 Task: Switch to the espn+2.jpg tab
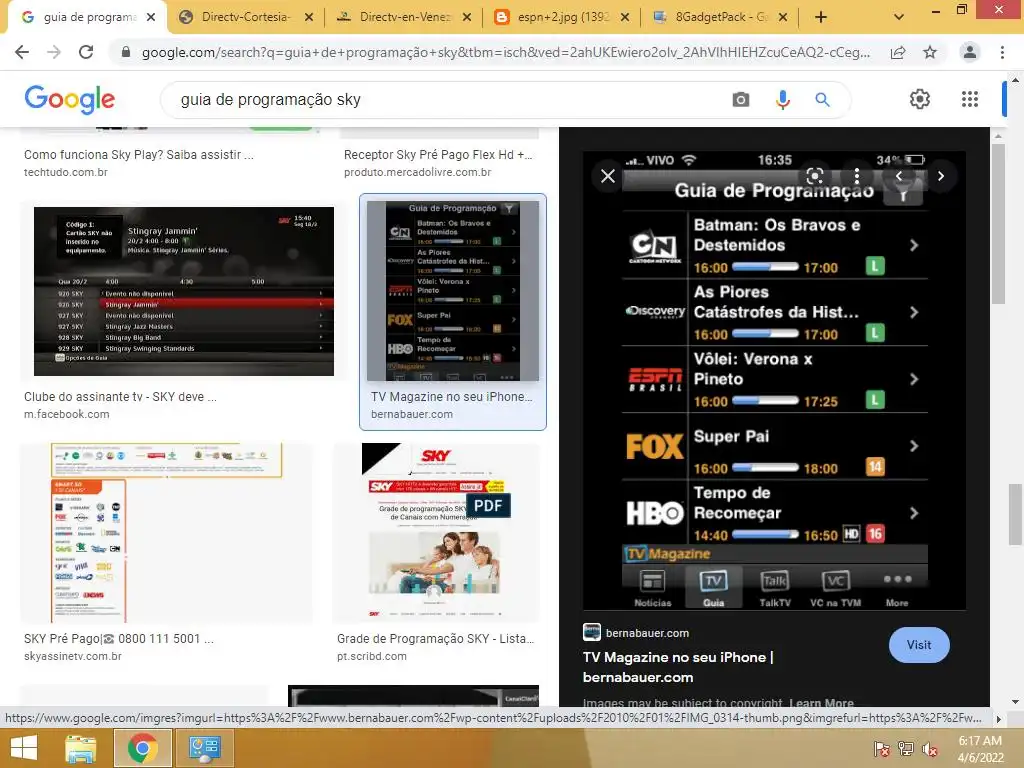point(563,17)
